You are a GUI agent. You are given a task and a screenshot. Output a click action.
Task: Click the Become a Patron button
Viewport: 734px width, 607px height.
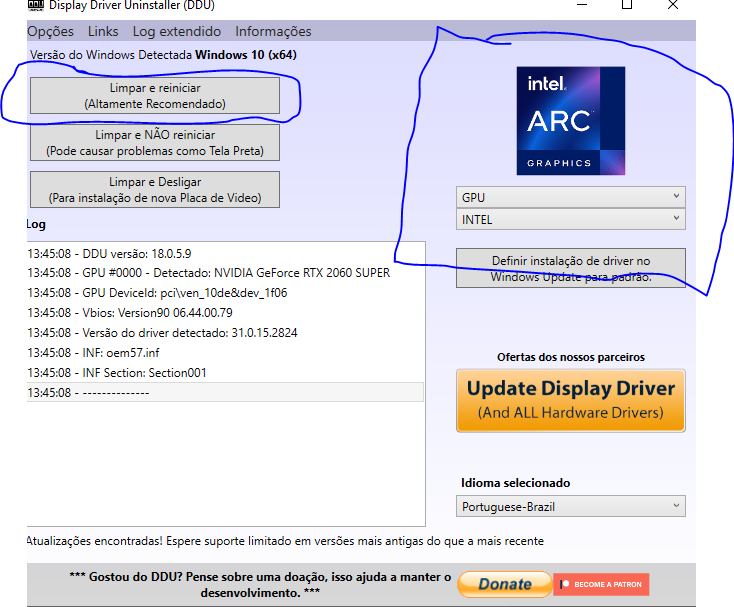(x=601, y=584)
